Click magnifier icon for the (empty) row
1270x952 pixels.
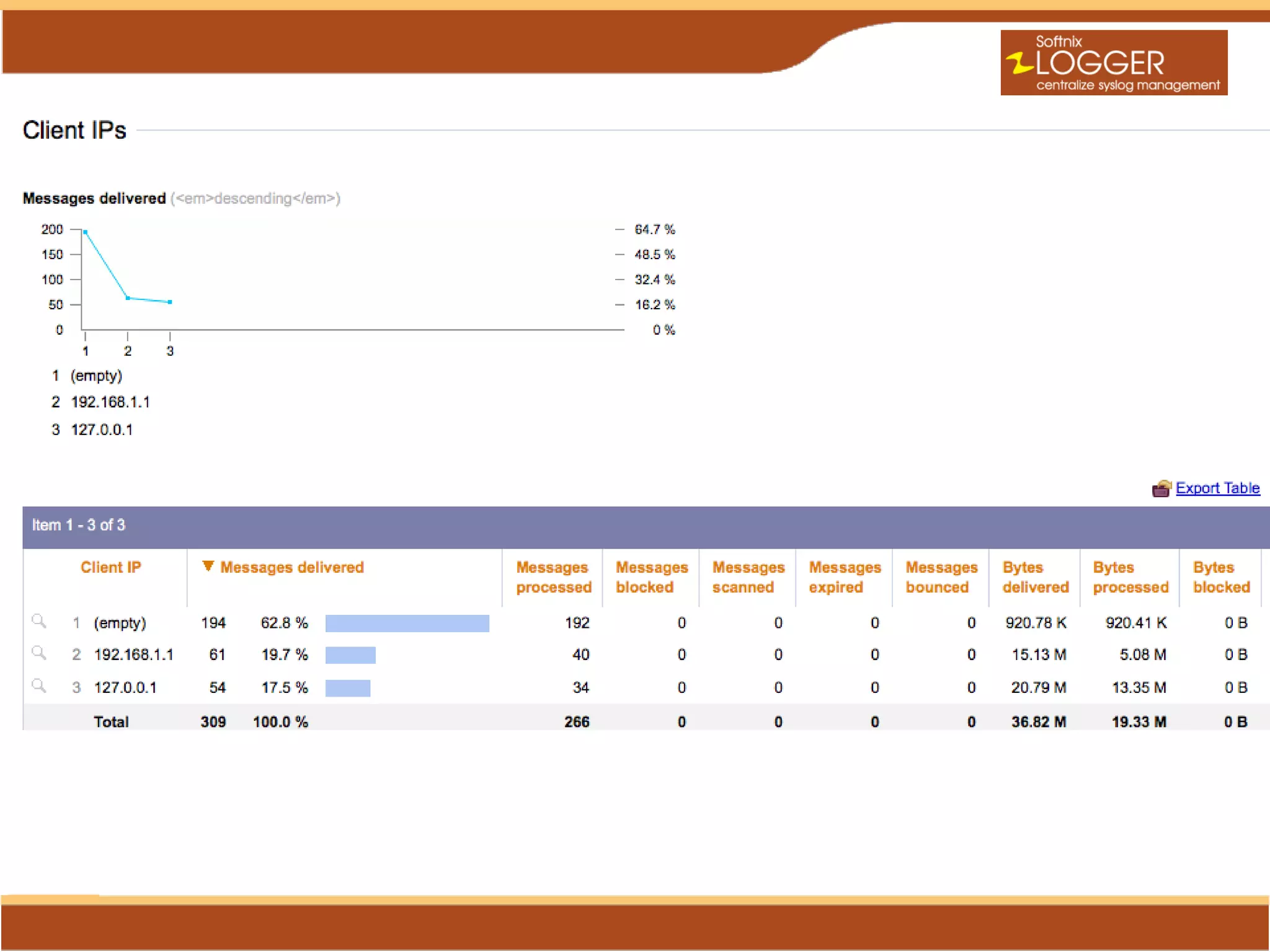38,620
